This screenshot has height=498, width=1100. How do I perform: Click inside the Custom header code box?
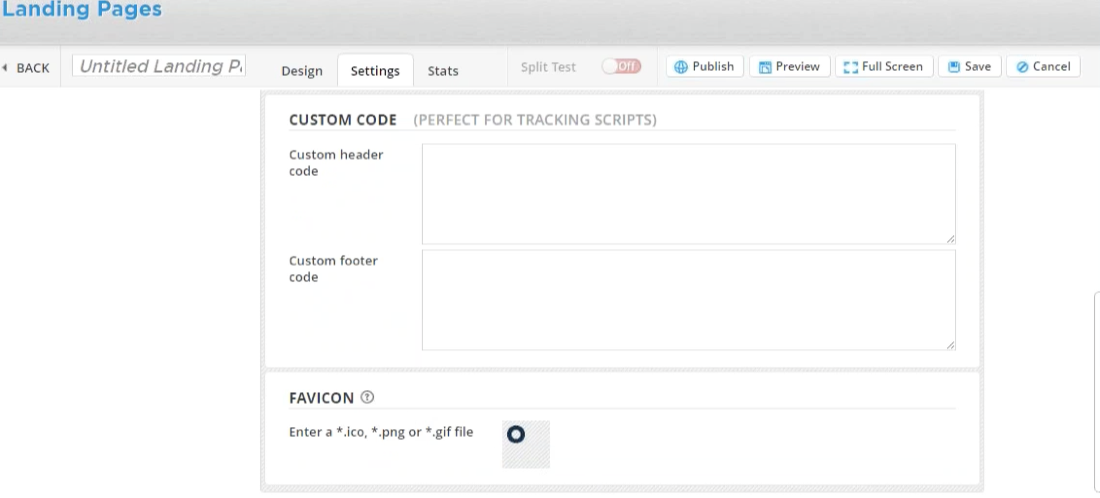pos(688,194)
